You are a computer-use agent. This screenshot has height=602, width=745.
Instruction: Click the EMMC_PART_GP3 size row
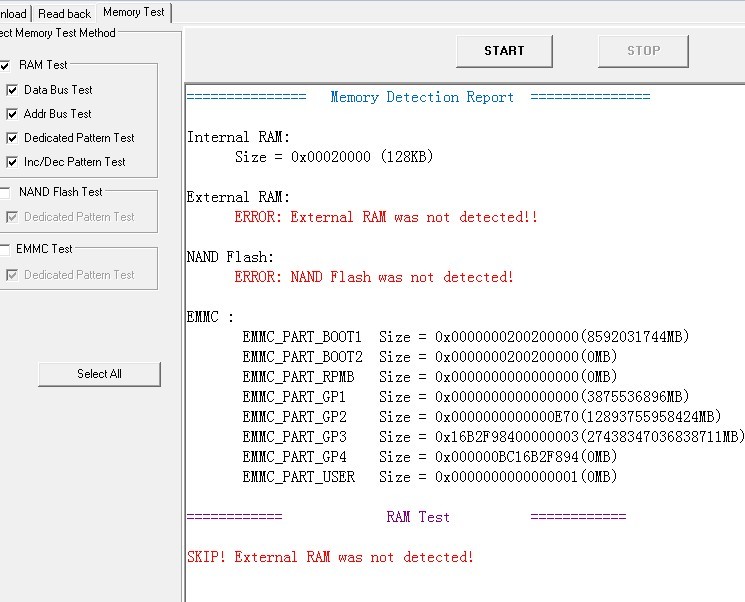point(493,437)
